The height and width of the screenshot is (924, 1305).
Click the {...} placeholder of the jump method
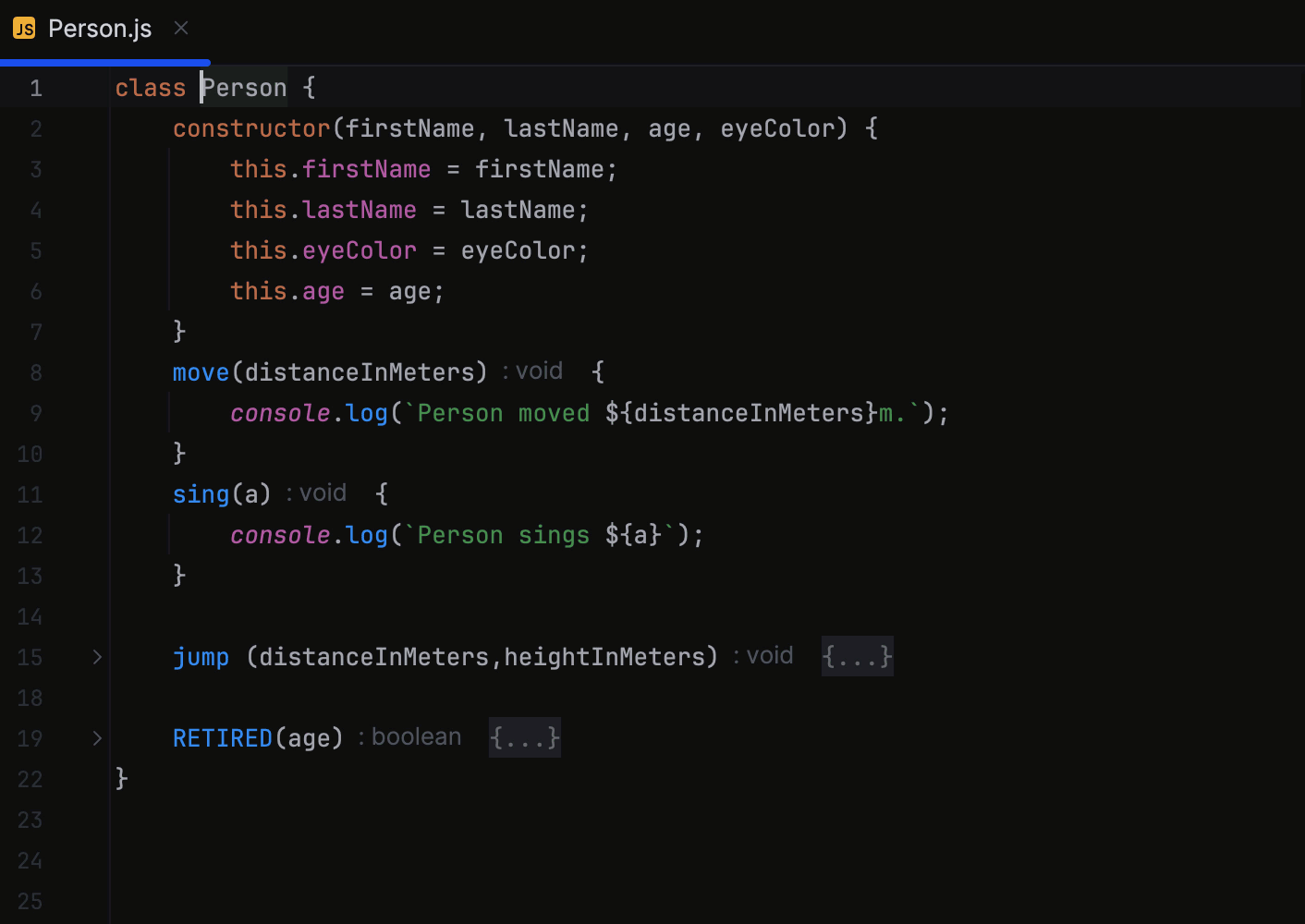click(x=856, y=656)
